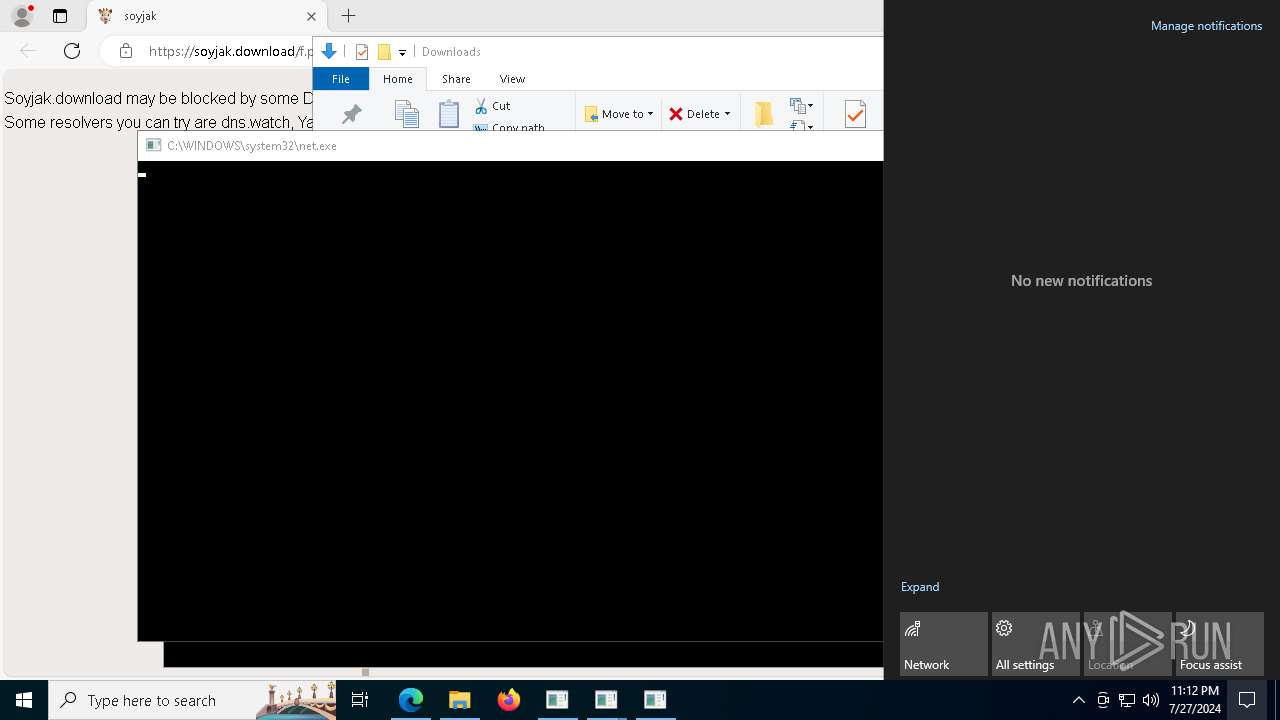
Task: Expand Customize Quick Access Toolbar dropdown
Action: 402,52
